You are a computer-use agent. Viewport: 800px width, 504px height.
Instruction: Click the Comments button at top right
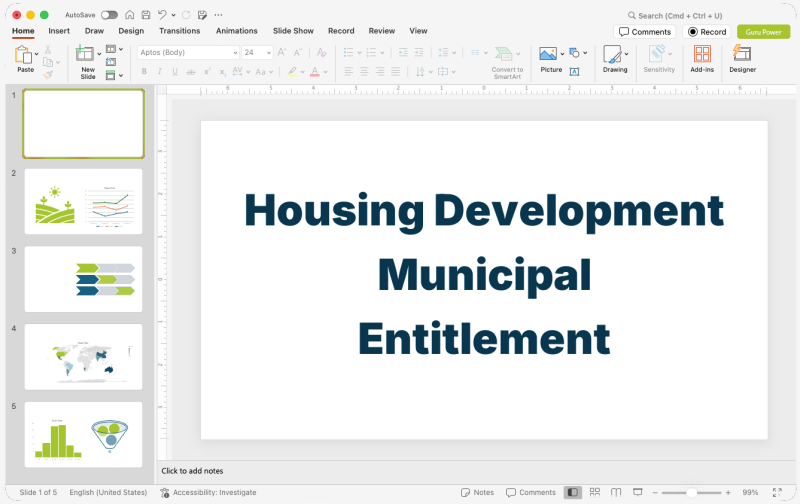click(645, 32)
